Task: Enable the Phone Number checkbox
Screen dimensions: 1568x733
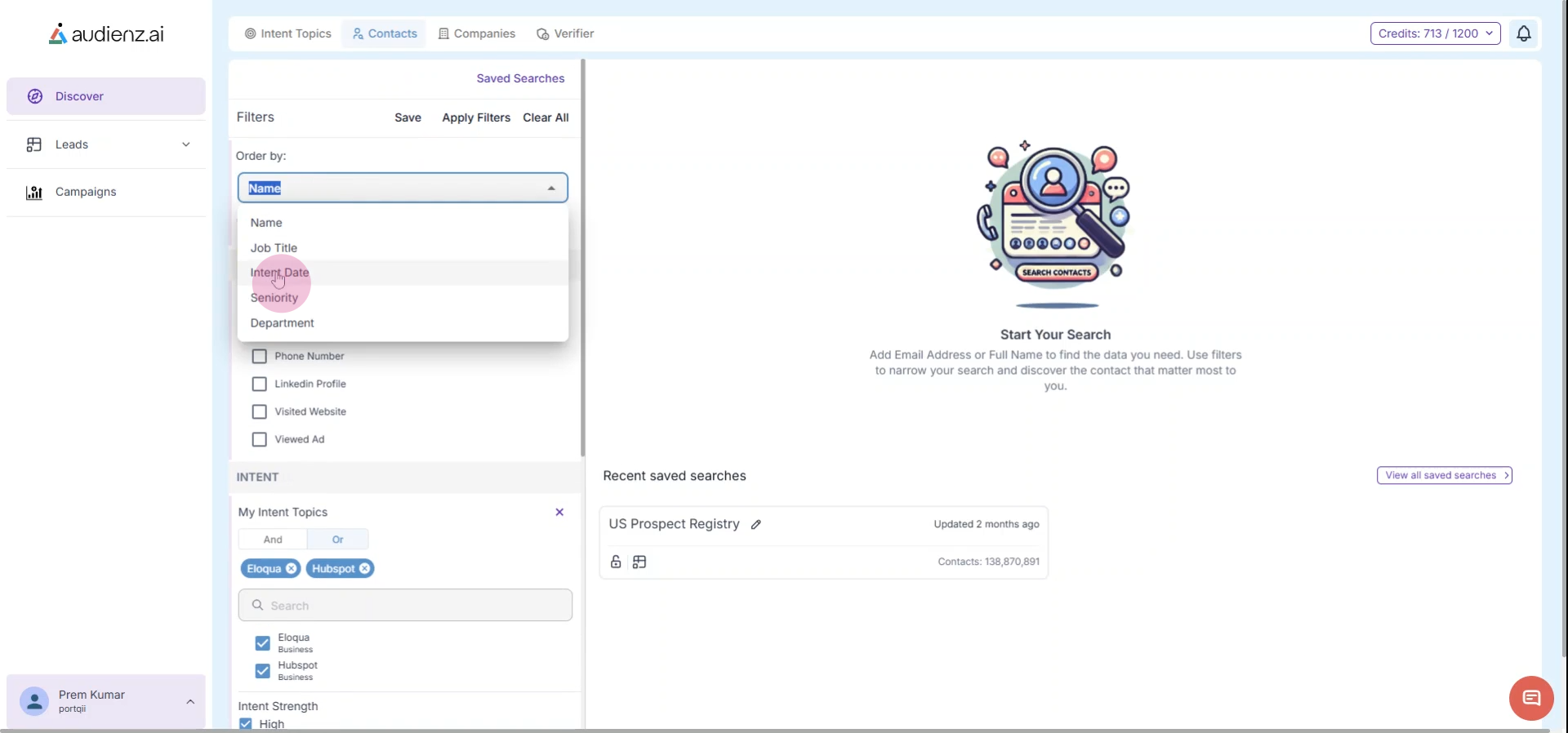Action: [x=260, y=357]
